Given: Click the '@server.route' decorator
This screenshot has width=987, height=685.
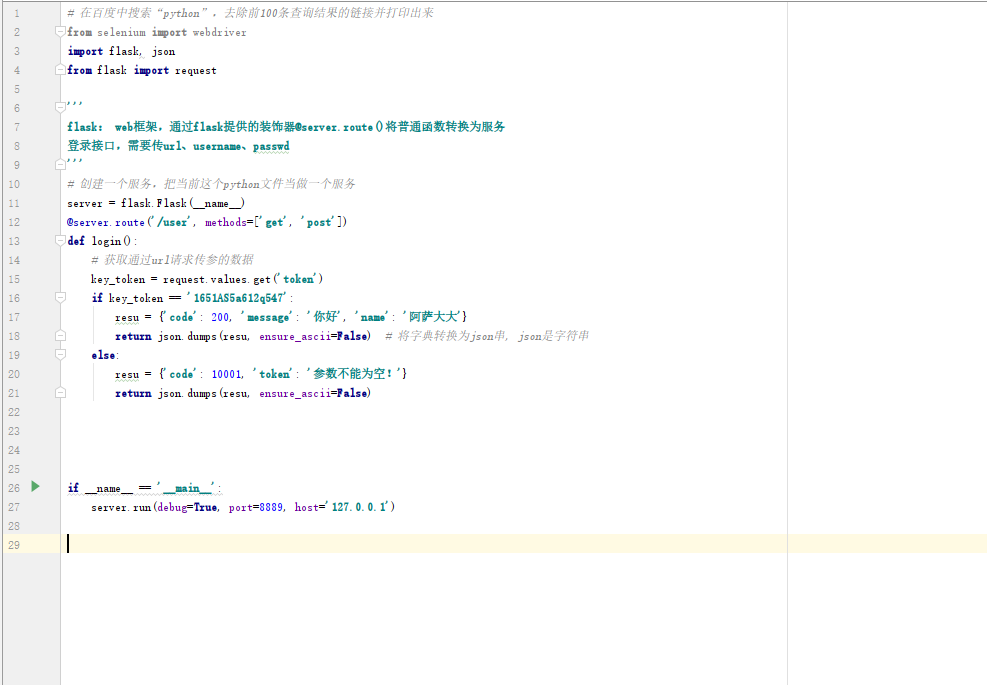Looking at the screenshot, I should tap(106, 222).
